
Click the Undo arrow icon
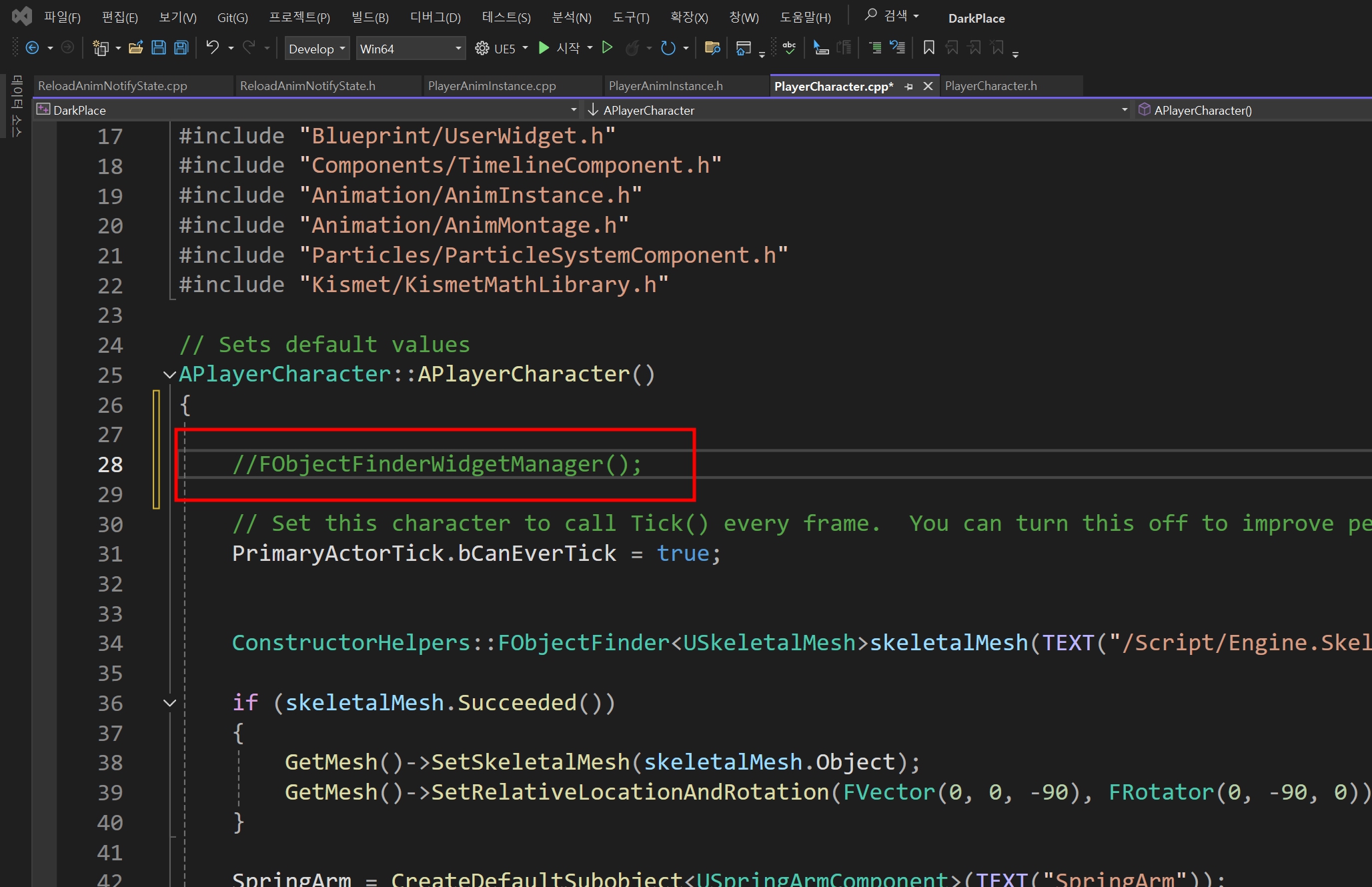pos(212,48)
